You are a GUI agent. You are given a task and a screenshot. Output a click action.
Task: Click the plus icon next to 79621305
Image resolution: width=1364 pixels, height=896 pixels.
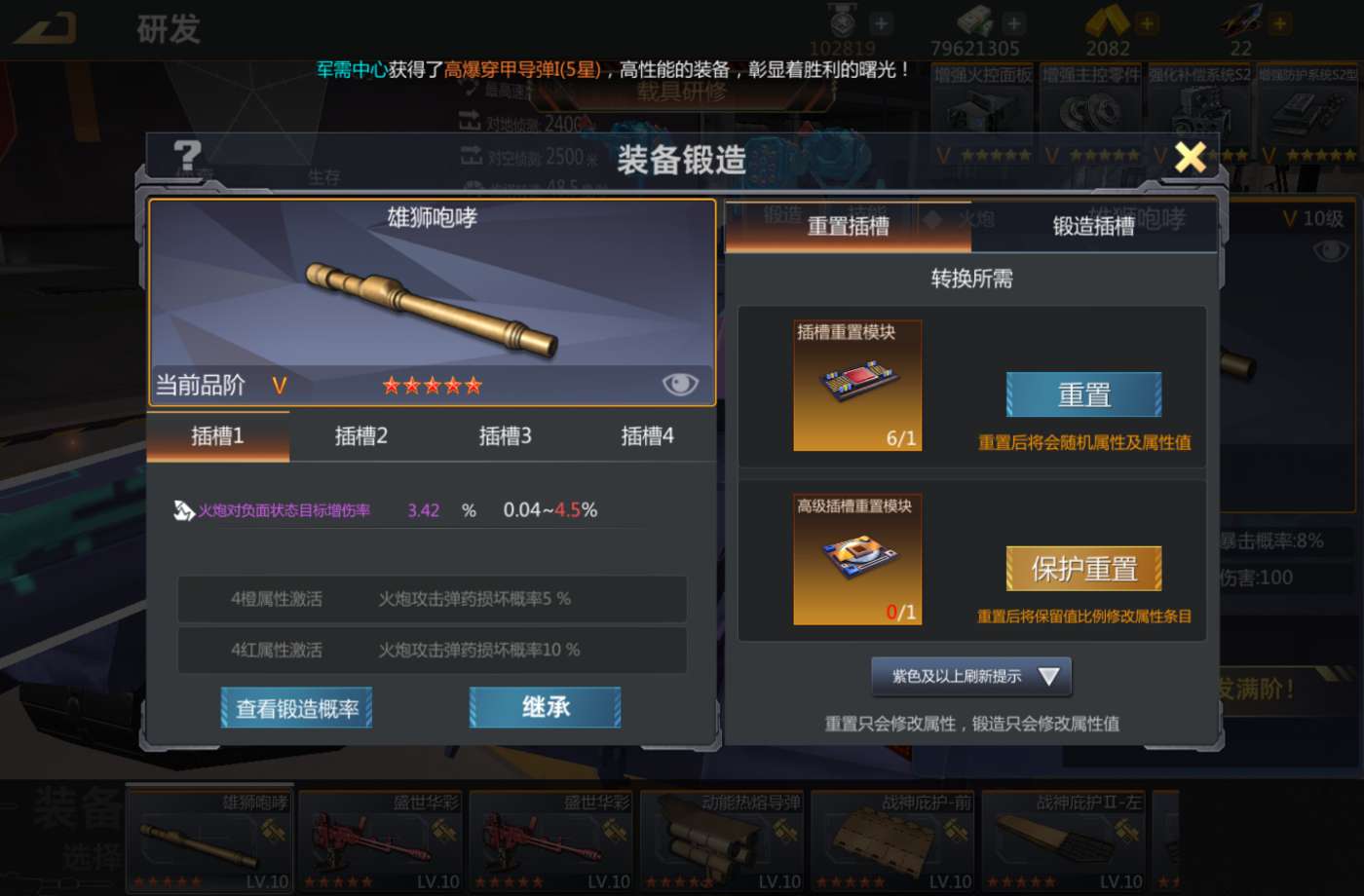(1014, 22)
